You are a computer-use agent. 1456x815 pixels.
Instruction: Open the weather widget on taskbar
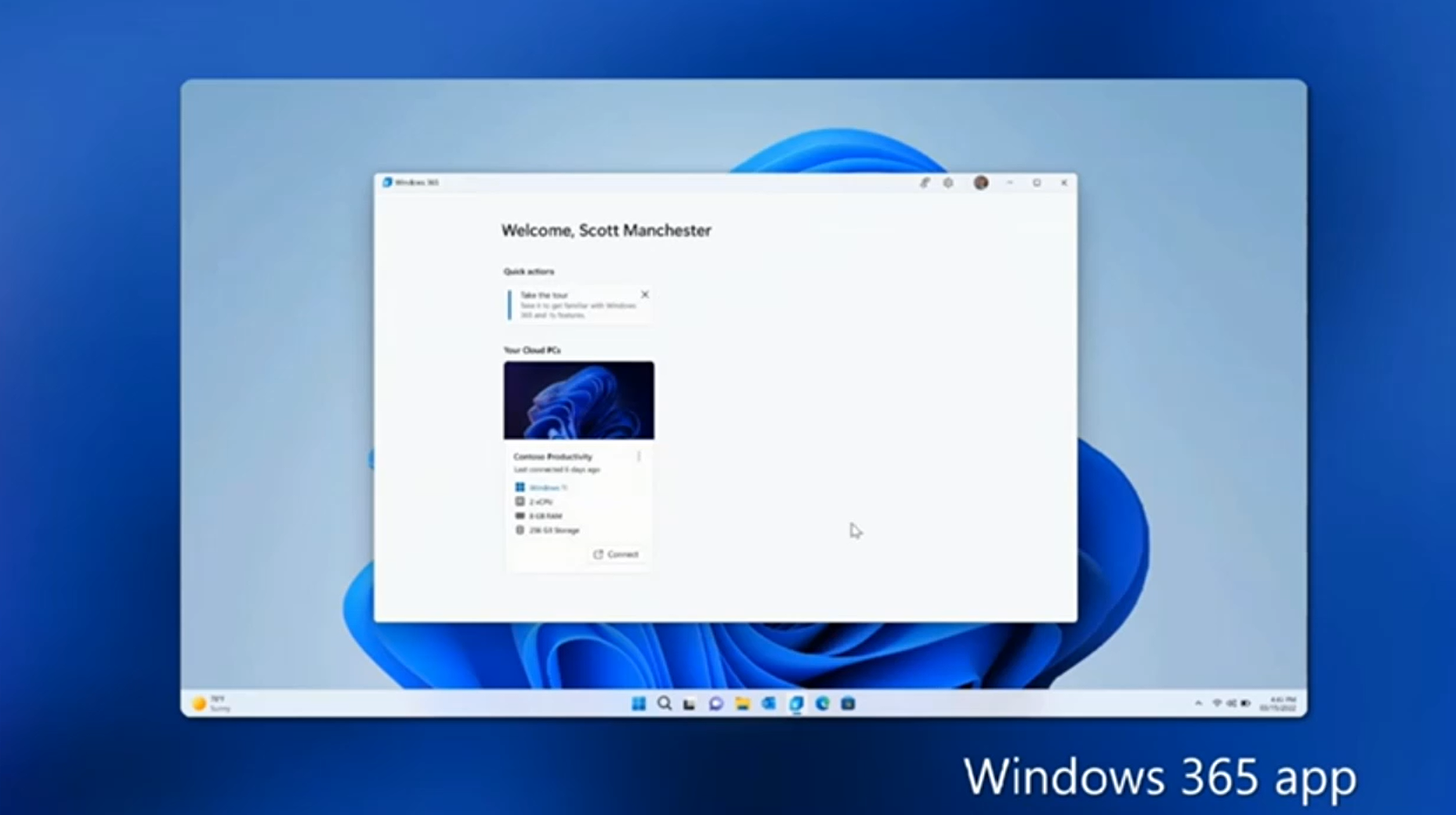pos(211,704)
